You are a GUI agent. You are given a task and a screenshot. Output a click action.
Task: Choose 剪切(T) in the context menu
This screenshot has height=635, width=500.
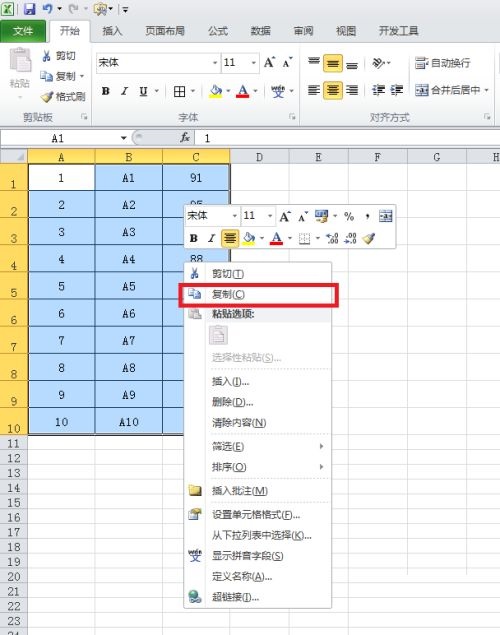coord(257,274)
